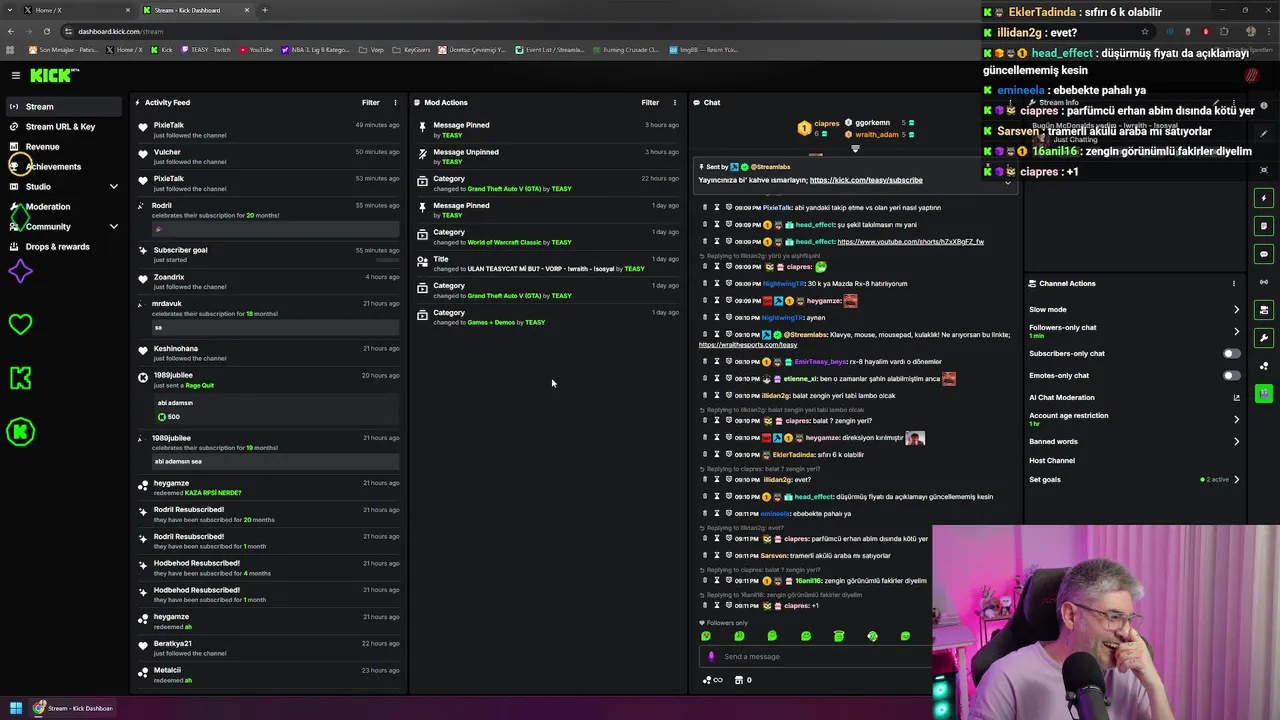Open the kick.com/teasy/subscribe link
1280x720 pixels.
[x=866, y=180]
